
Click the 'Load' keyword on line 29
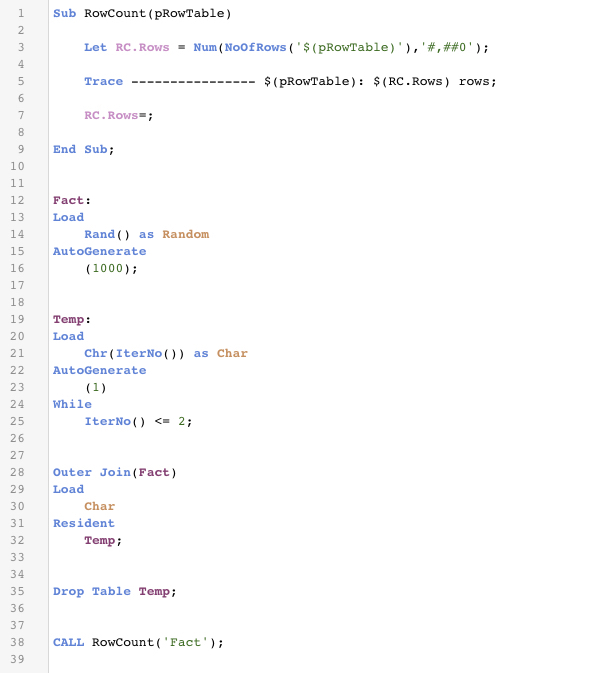click(68, 489)
